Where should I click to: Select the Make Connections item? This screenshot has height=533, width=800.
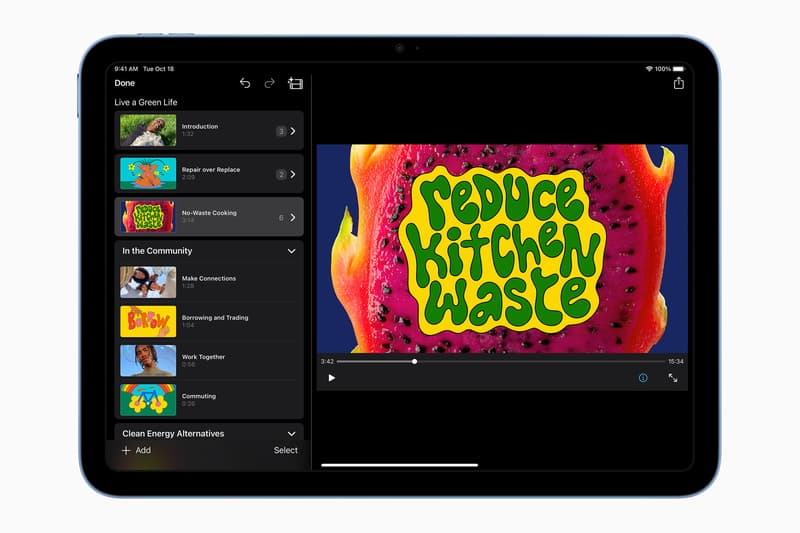click(209, 282)
